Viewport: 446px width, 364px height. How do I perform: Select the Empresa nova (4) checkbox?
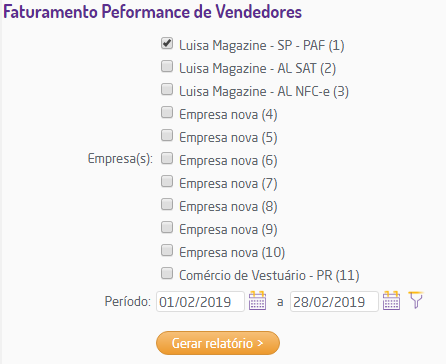tap(167, 112)
